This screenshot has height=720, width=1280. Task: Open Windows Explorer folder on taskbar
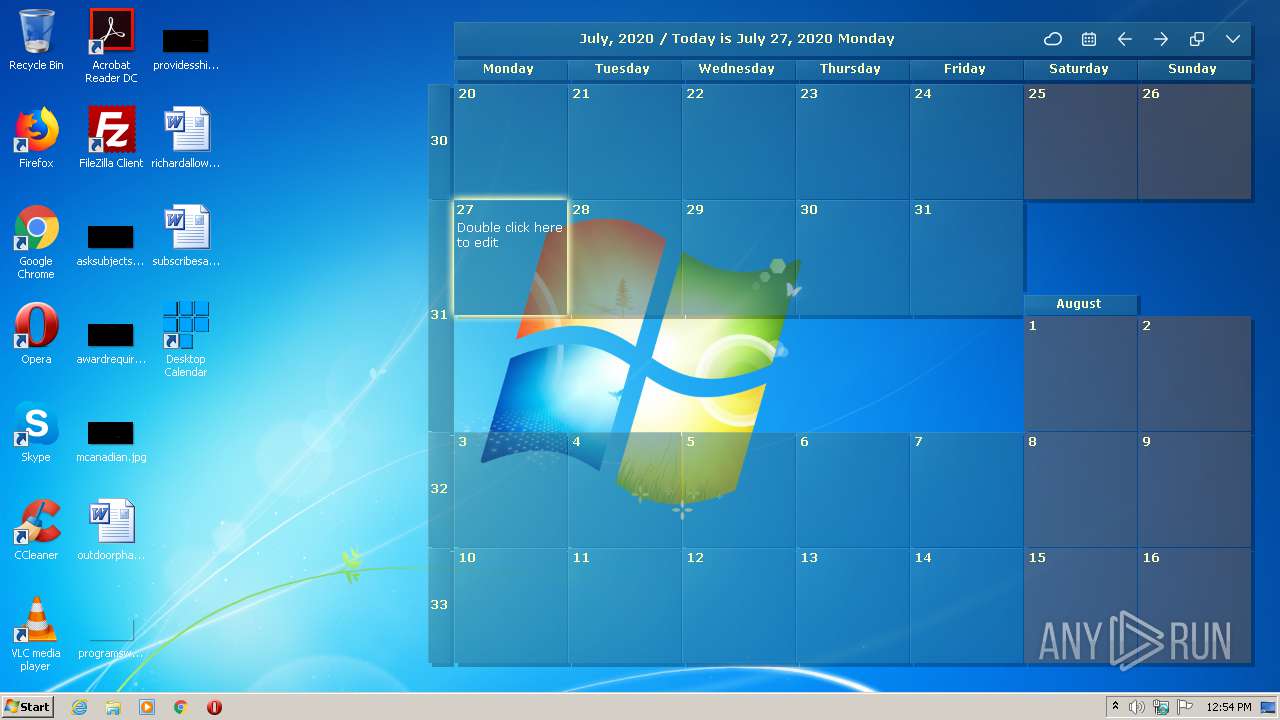113,707
